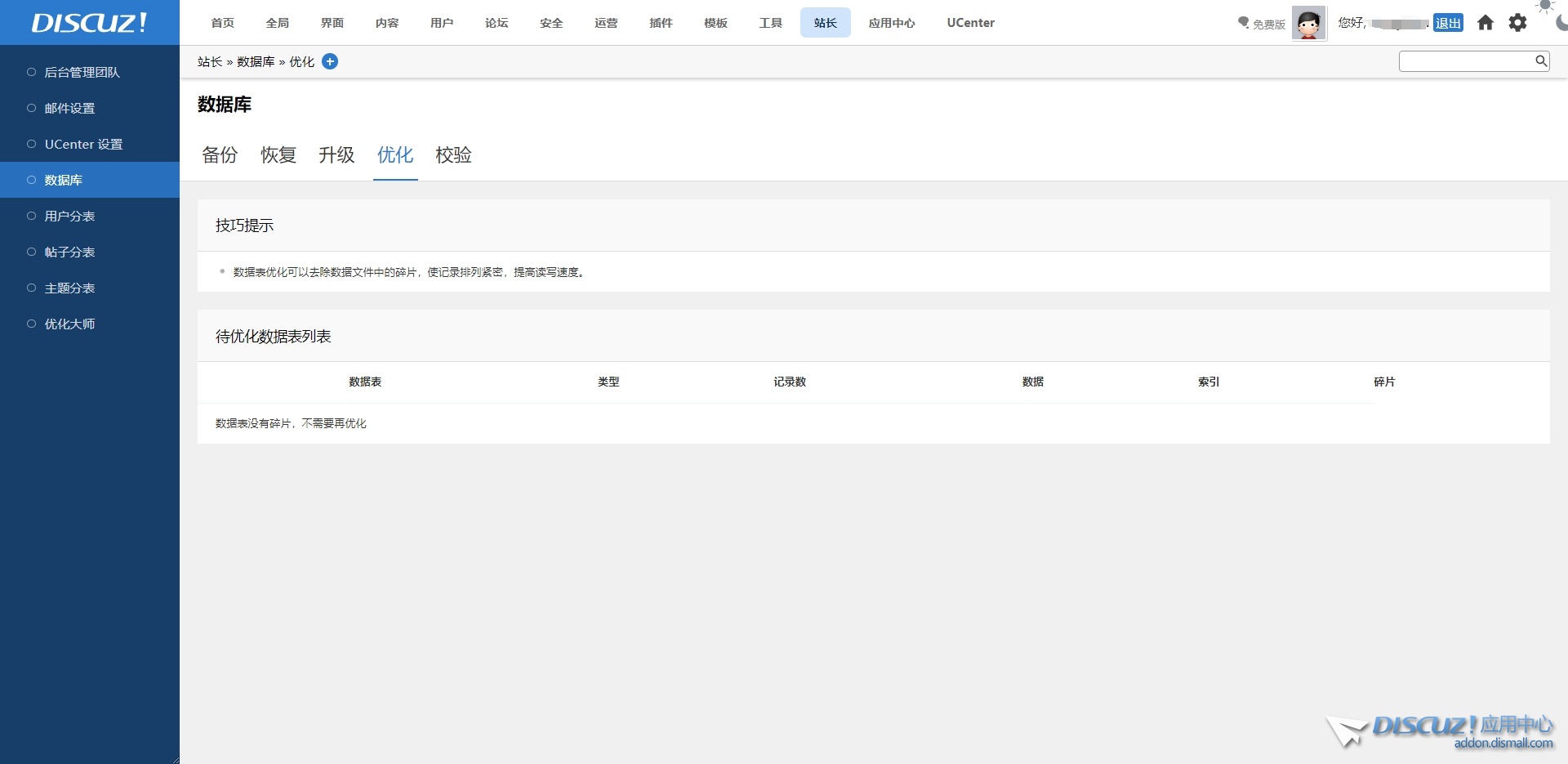Click the 数据表优化可以去除 tip text
Viewport: 1568px width, 764px height.
tap(409, 272)
